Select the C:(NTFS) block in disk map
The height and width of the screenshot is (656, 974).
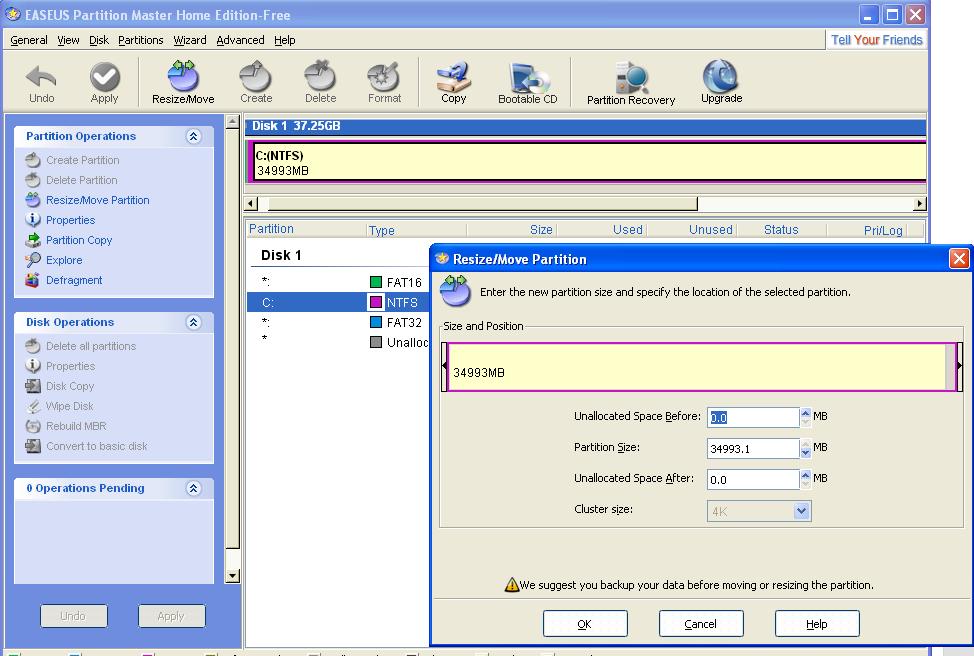[588, 162]
